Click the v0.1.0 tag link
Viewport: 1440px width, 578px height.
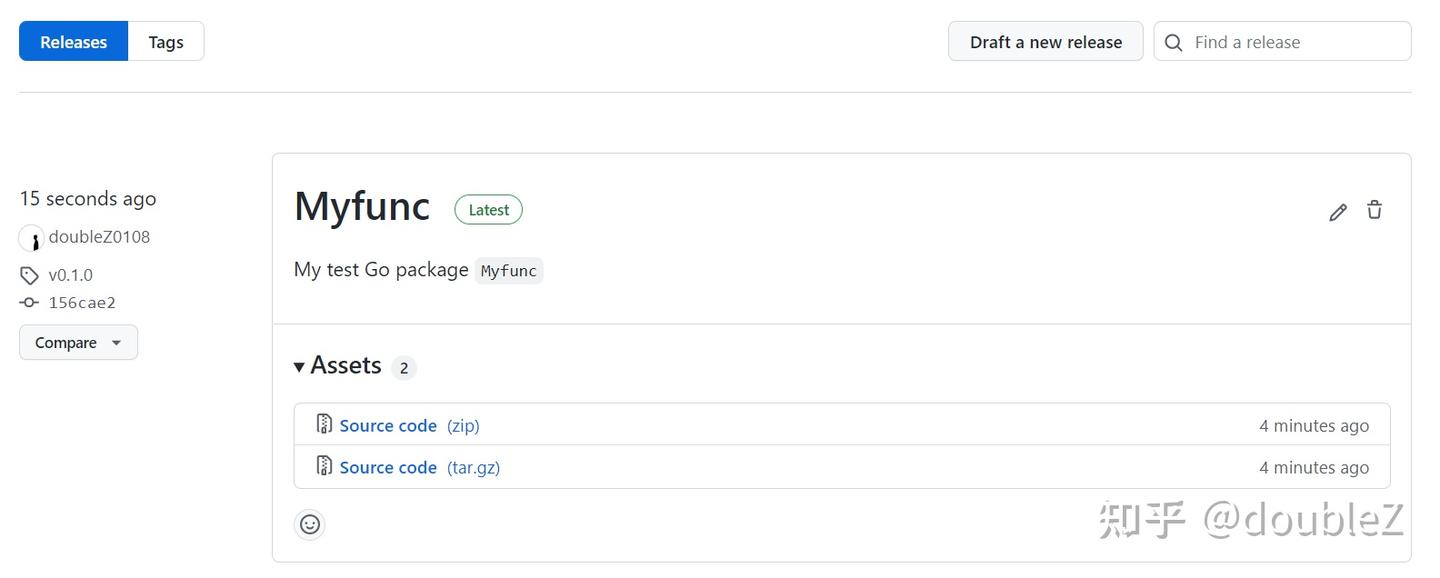[70, 275]
